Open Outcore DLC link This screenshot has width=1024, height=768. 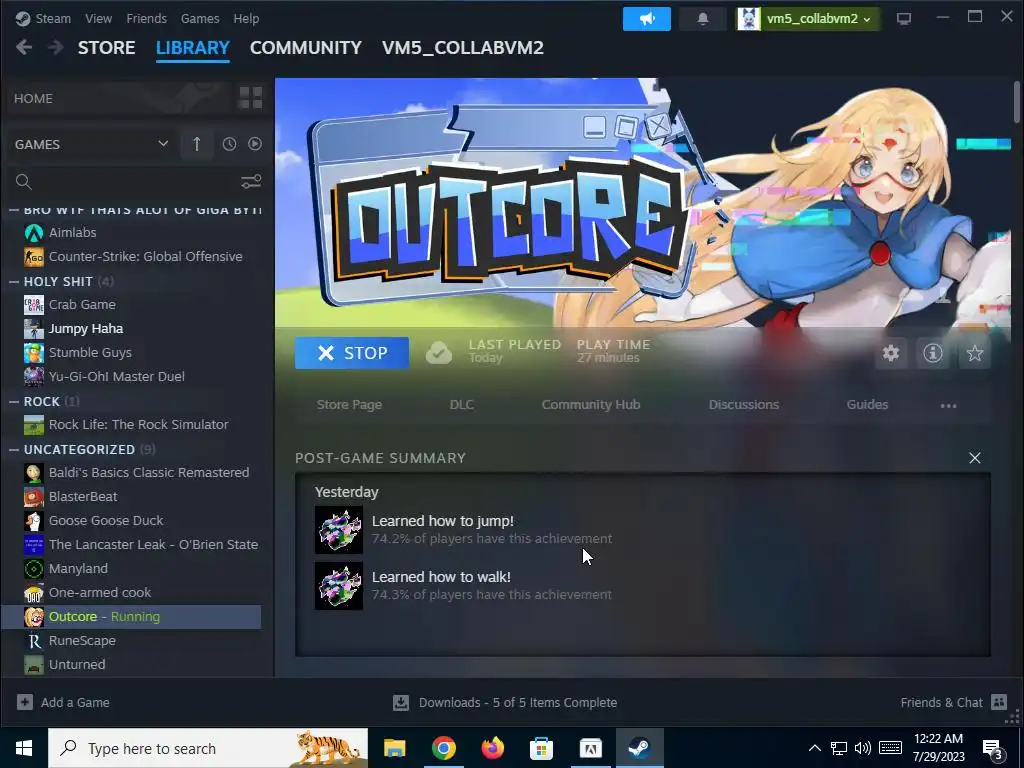pos(462,405)
